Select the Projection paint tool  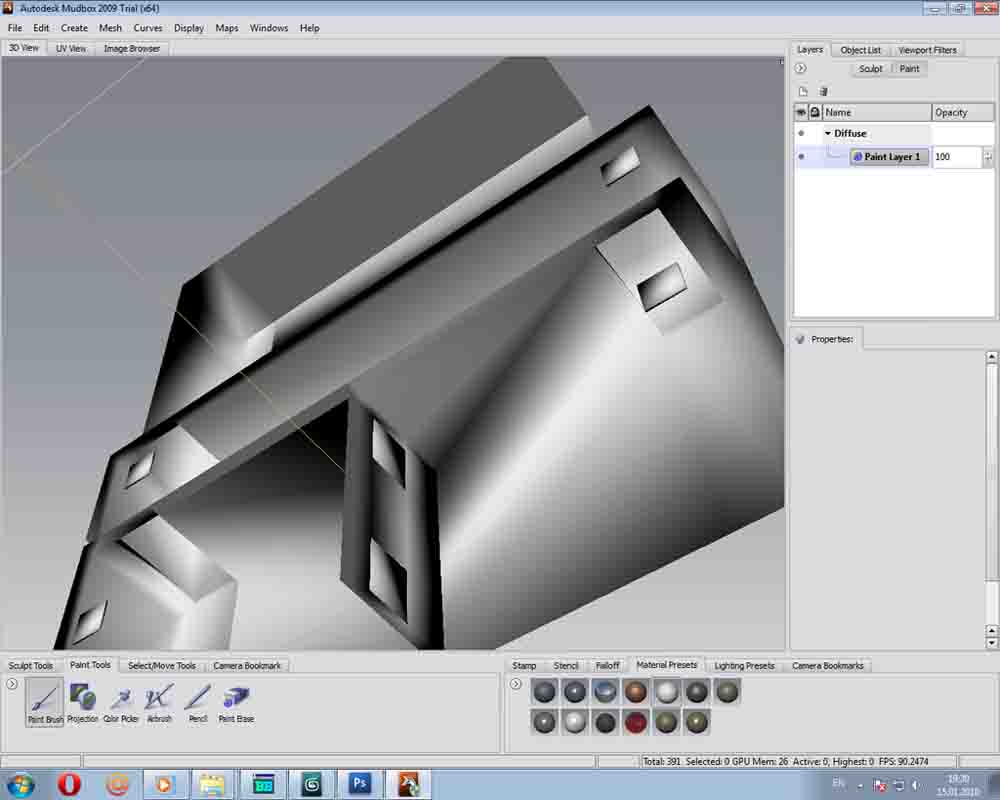[83, 700]
